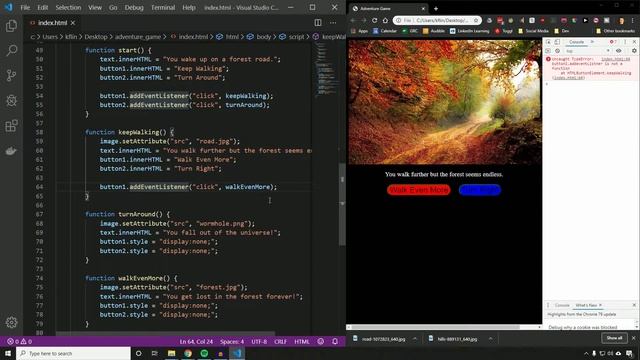The height and width of the screenshot is (360, 640).
Task: Open Debug menu in VS Code
Action: pyautogui.click(x=134, y=7)
